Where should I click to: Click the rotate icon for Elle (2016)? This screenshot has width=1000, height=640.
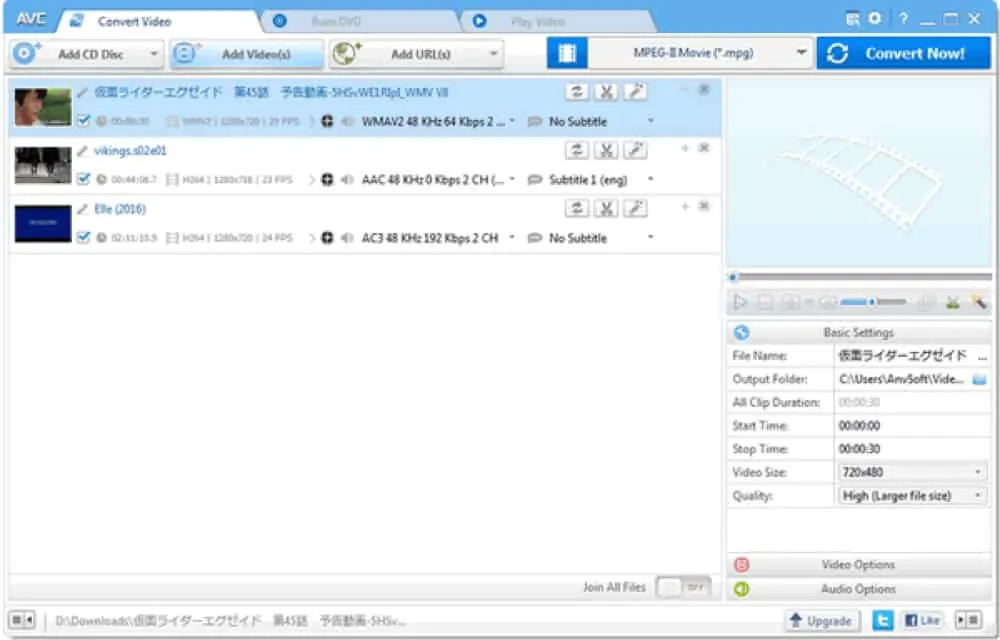click(x=575, y=208)
